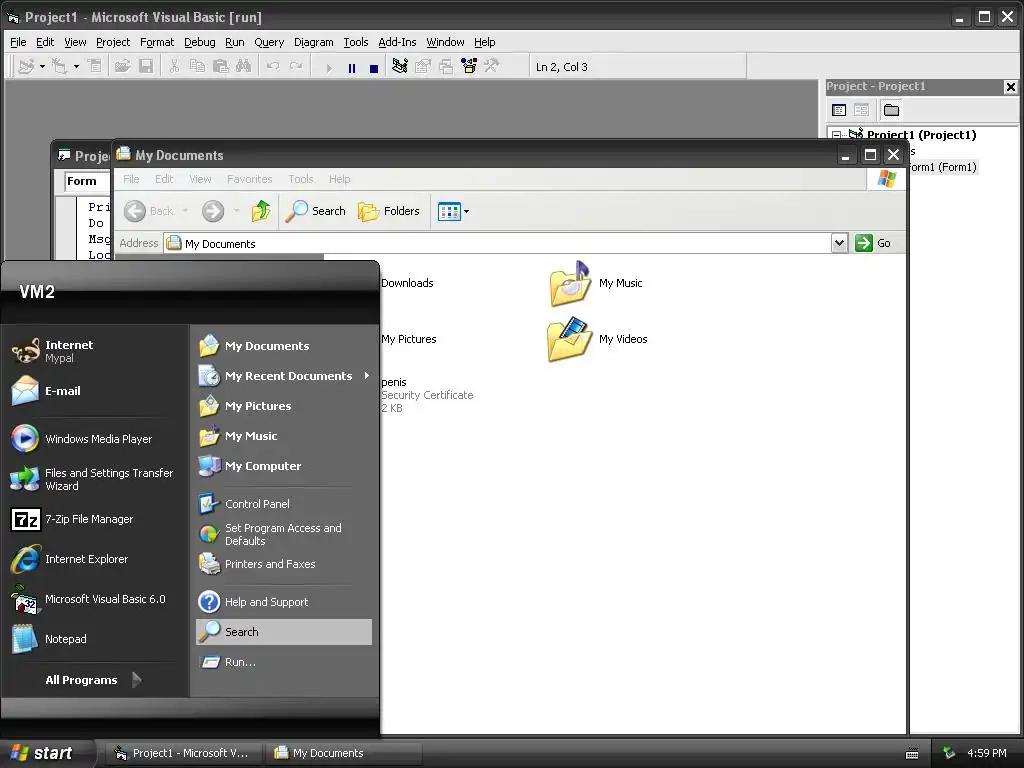The height and width of the screenshot is (768, 1024).
Task: Select the My Music folder icon
Action: (x=569, y=284)
